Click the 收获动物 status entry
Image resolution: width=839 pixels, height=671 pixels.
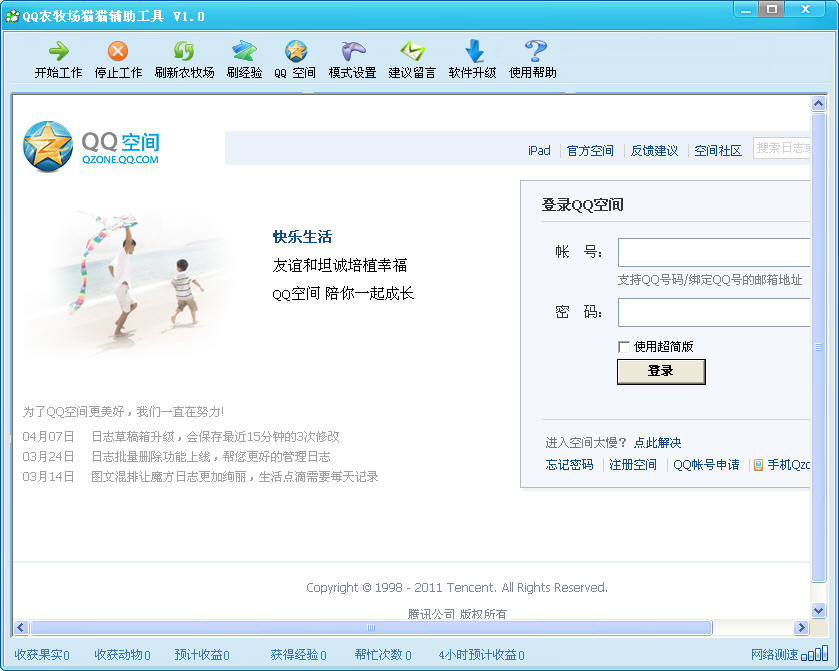click(122, 654)
